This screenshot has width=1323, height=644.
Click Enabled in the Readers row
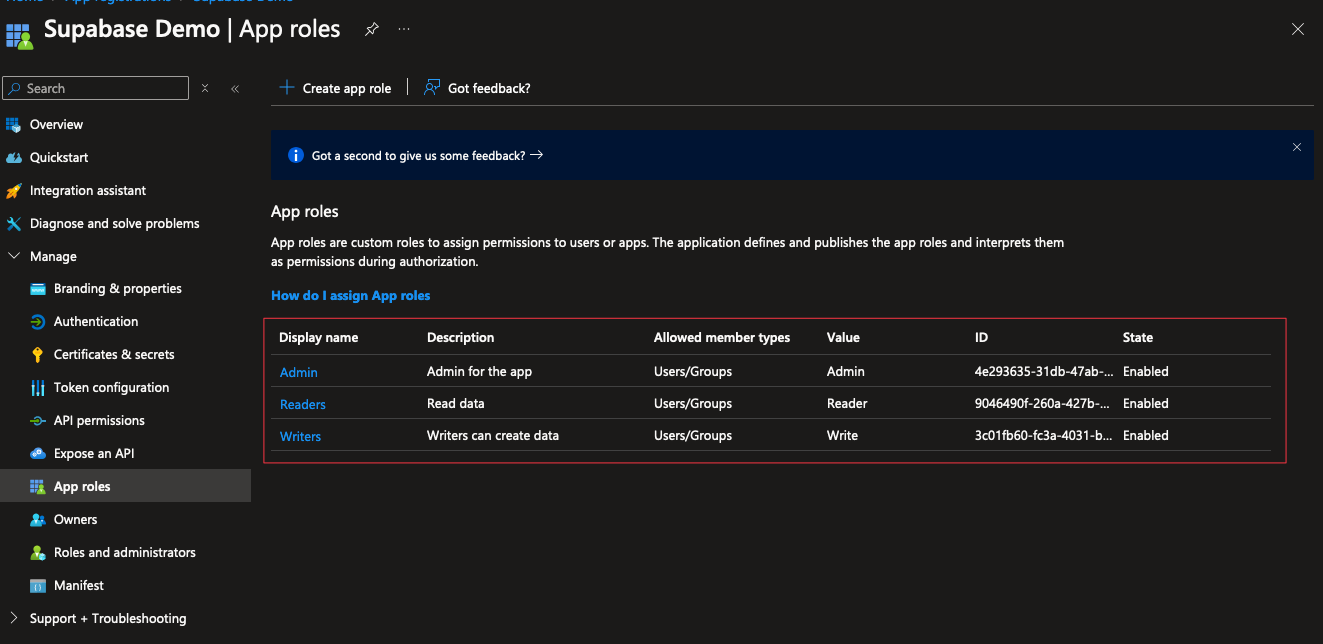coord(1146,404)
